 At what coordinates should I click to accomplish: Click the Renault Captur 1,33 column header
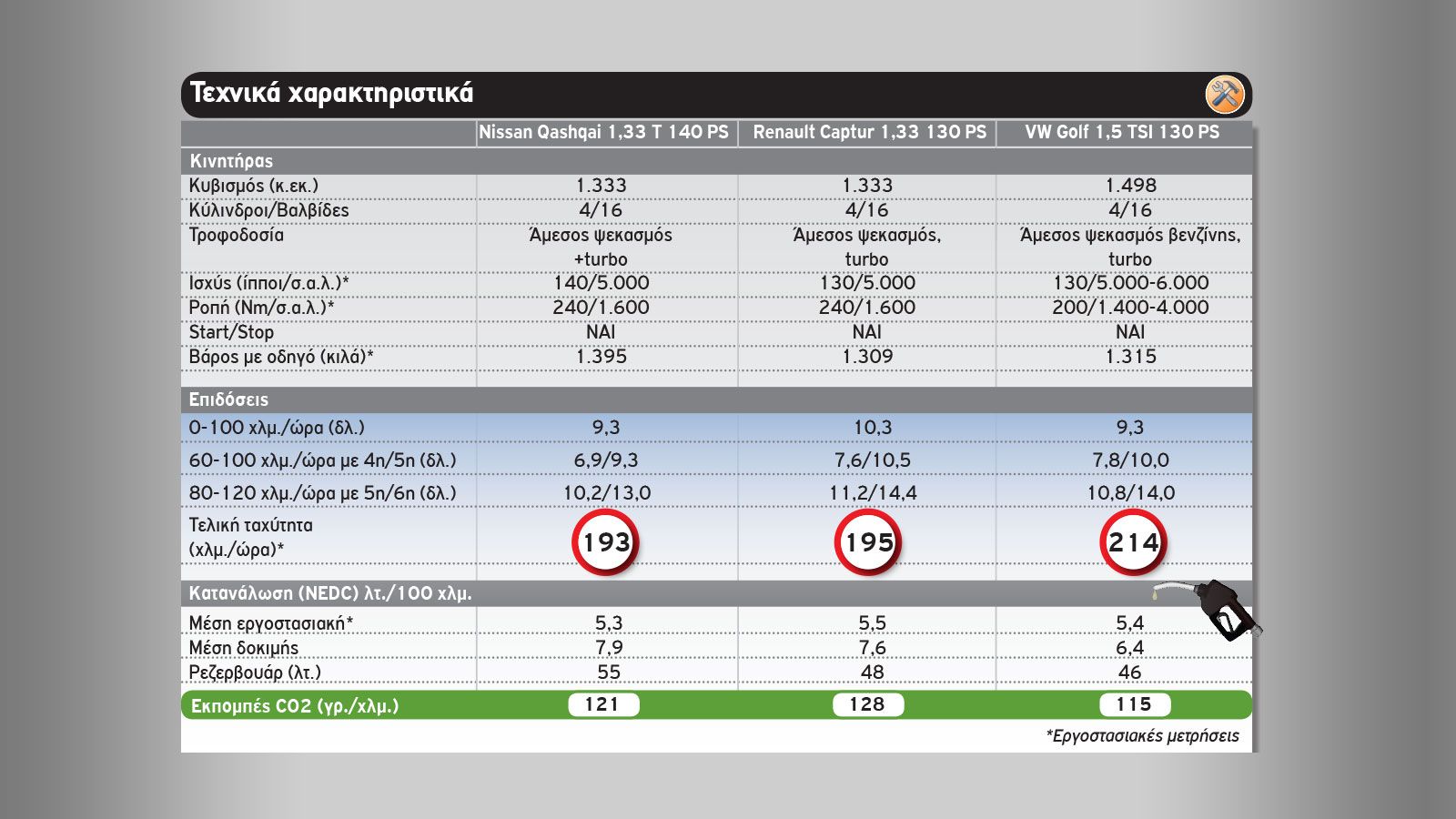coord(869,133)
